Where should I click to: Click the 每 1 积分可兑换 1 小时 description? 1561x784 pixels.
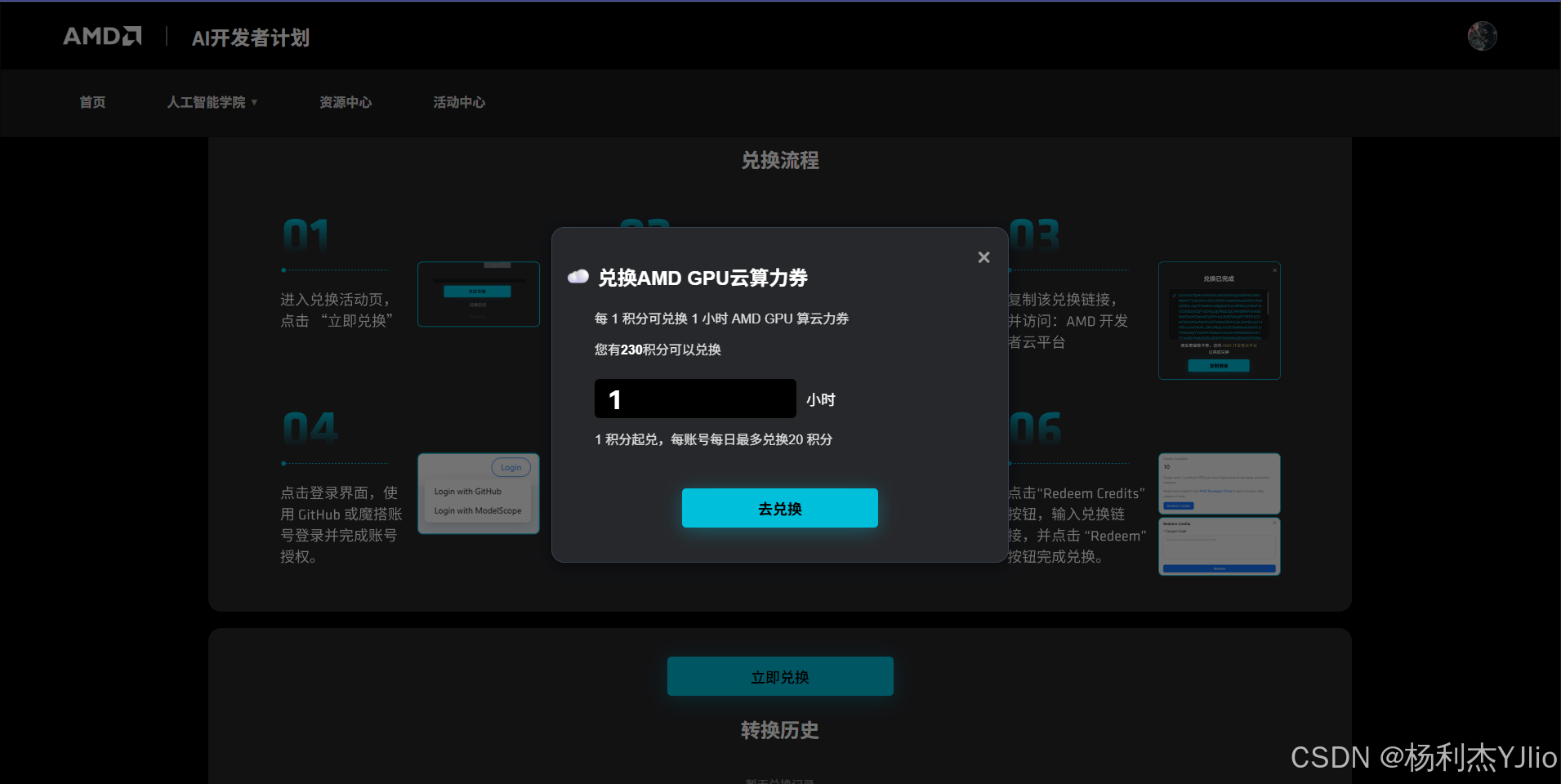721,318
